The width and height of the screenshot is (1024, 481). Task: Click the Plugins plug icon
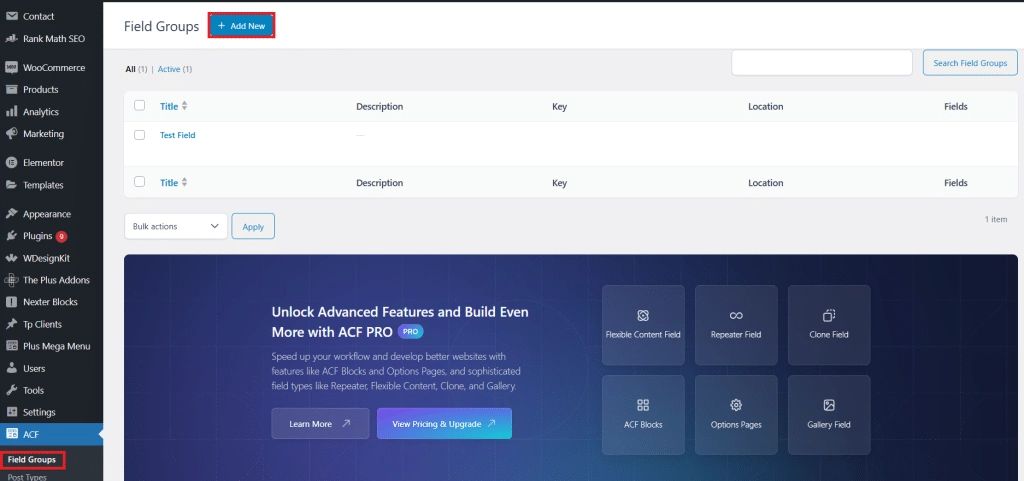click(x=11, y=236)
